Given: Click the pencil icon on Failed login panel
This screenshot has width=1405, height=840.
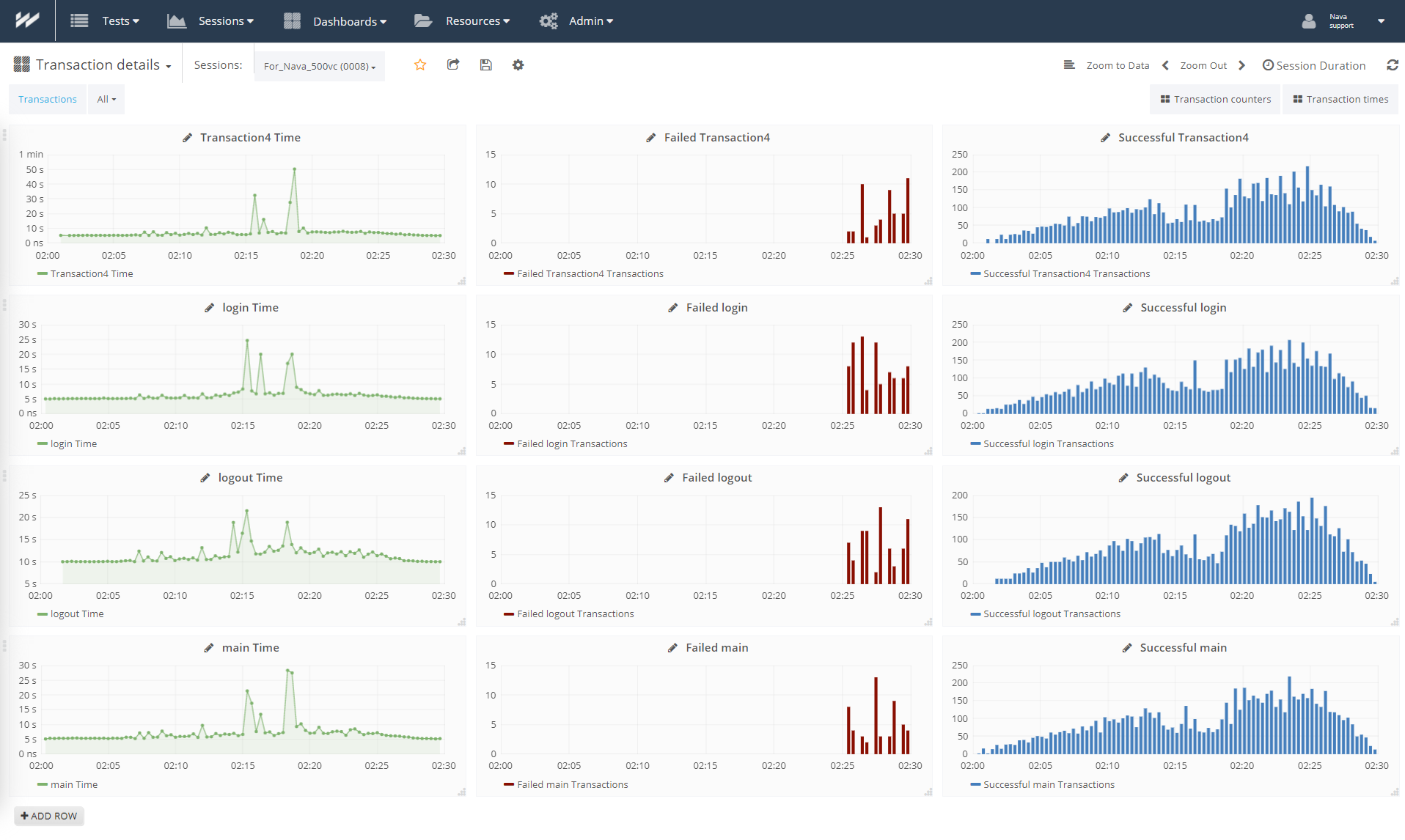Looking at the screenshot, I should tap(672, 308).
